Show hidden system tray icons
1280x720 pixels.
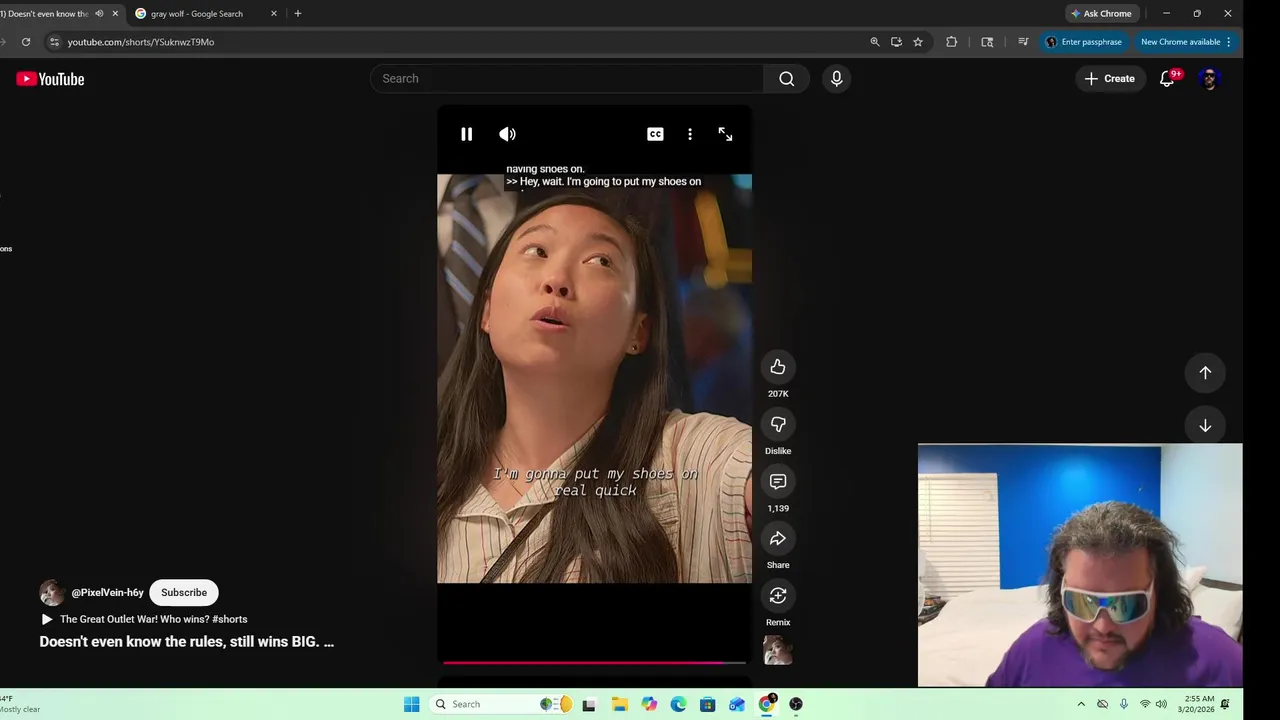coord(1081,704)
